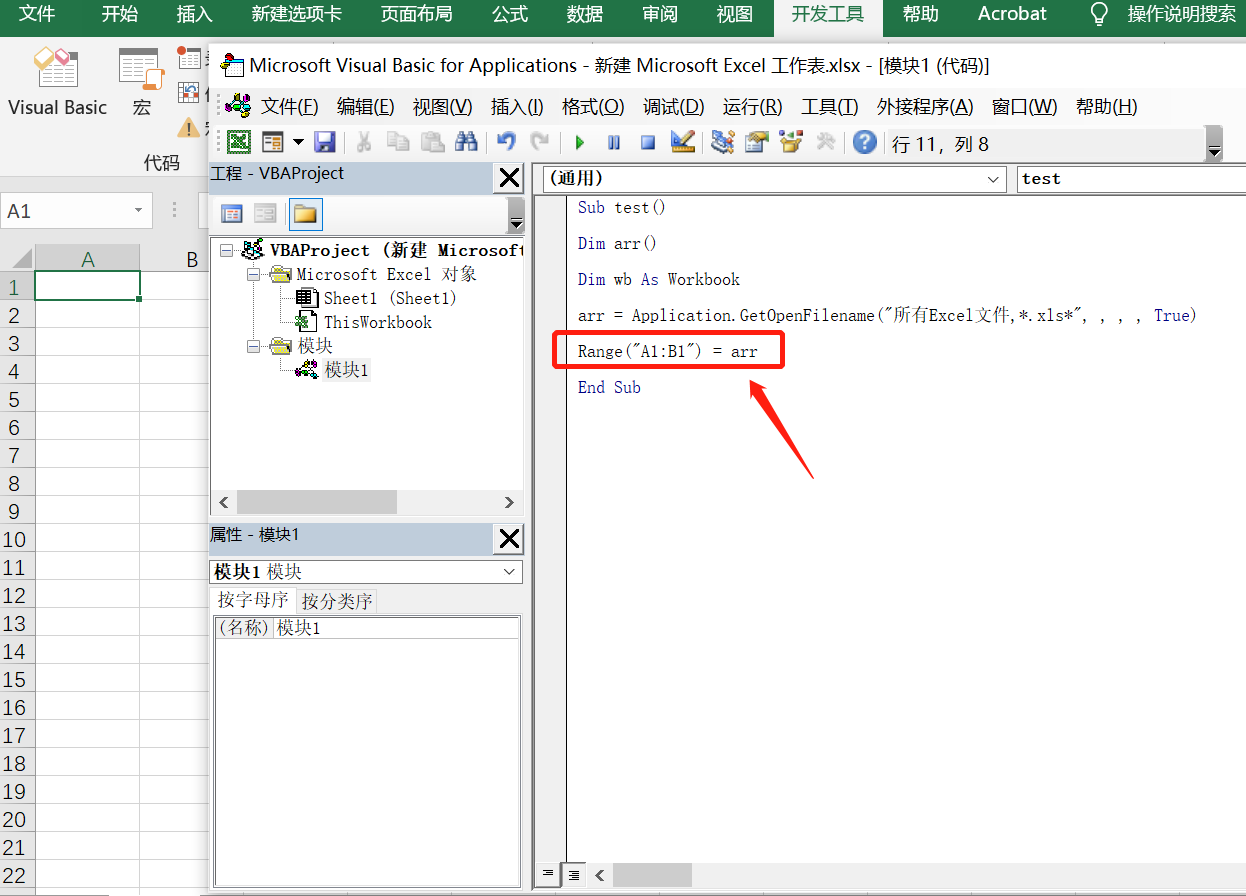
Task: Pause execution with the Break icon
Action: pyautogui.click(x=613, y=142)
